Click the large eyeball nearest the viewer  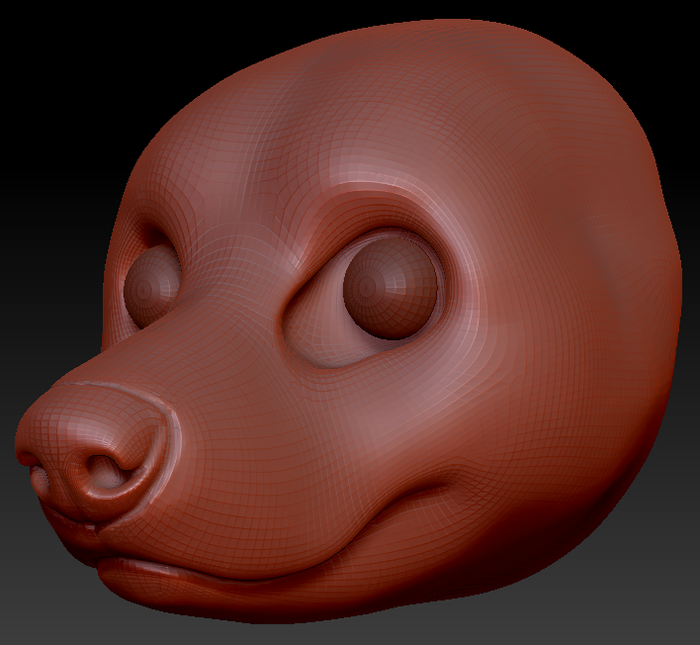391,288
